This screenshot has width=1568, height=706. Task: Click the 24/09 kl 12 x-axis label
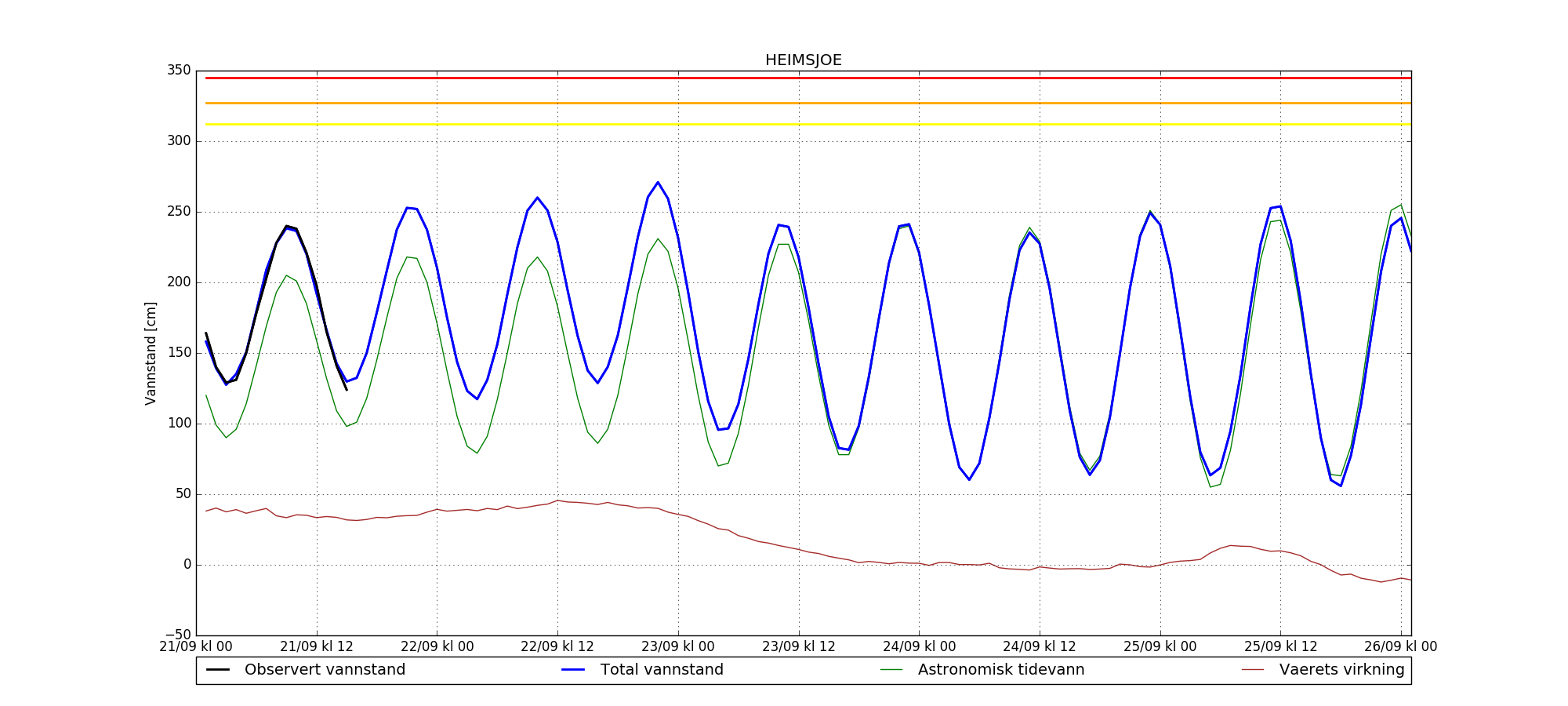click(1040, 647)
